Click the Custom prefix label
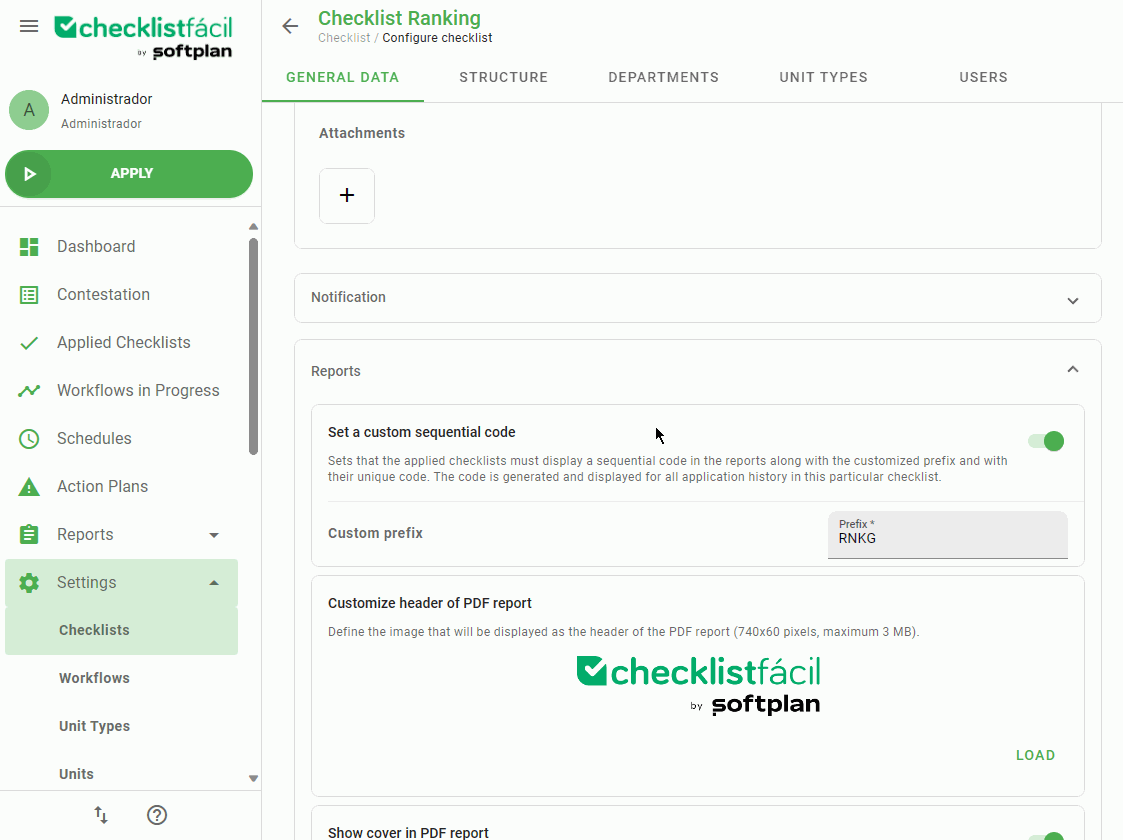 (375, 534)
